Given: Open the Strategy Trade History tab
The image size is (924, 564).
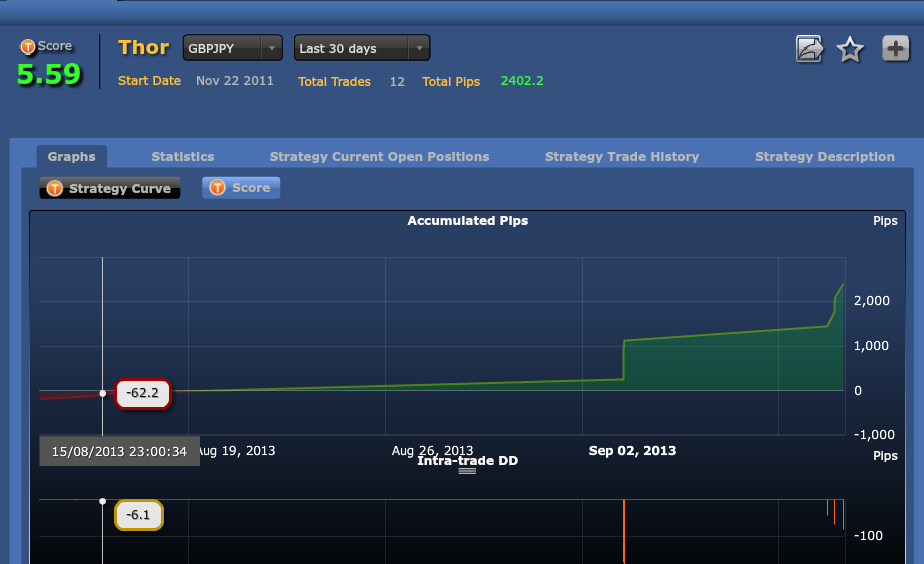Looking at the screenshot, I should [x=622, y=157].
